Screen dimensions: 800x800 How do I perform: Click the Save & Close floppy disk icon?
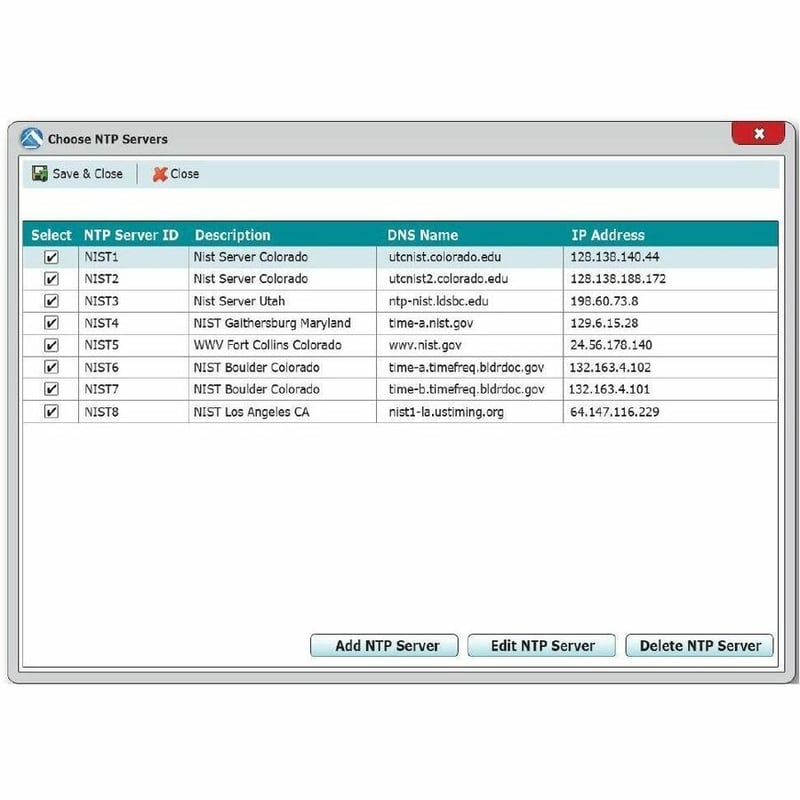coord(39,173)
